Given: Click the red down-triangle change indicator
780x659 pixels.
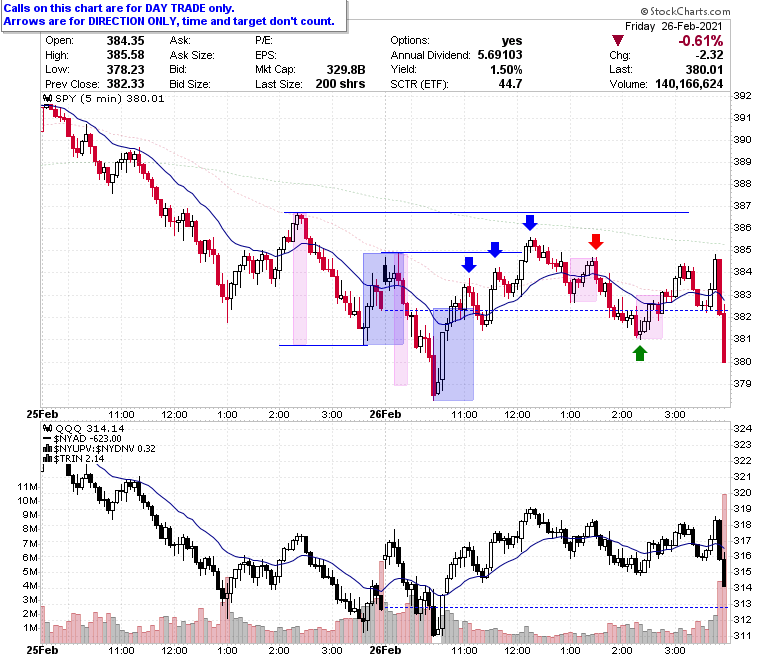Looking at the screenshot, I should (x=618, y=41).
